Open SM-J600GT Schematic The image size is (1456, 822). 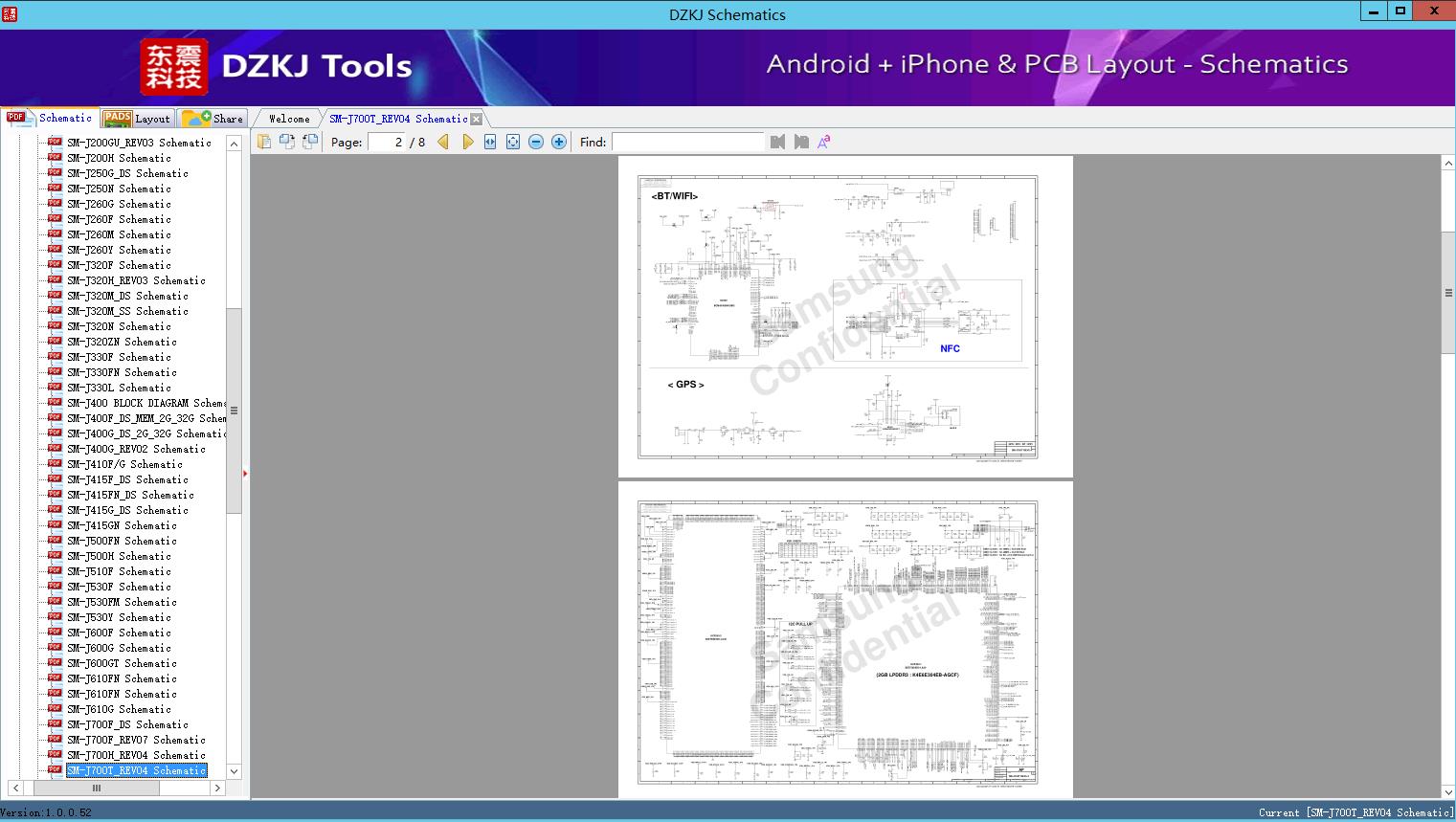coord(122,663)
